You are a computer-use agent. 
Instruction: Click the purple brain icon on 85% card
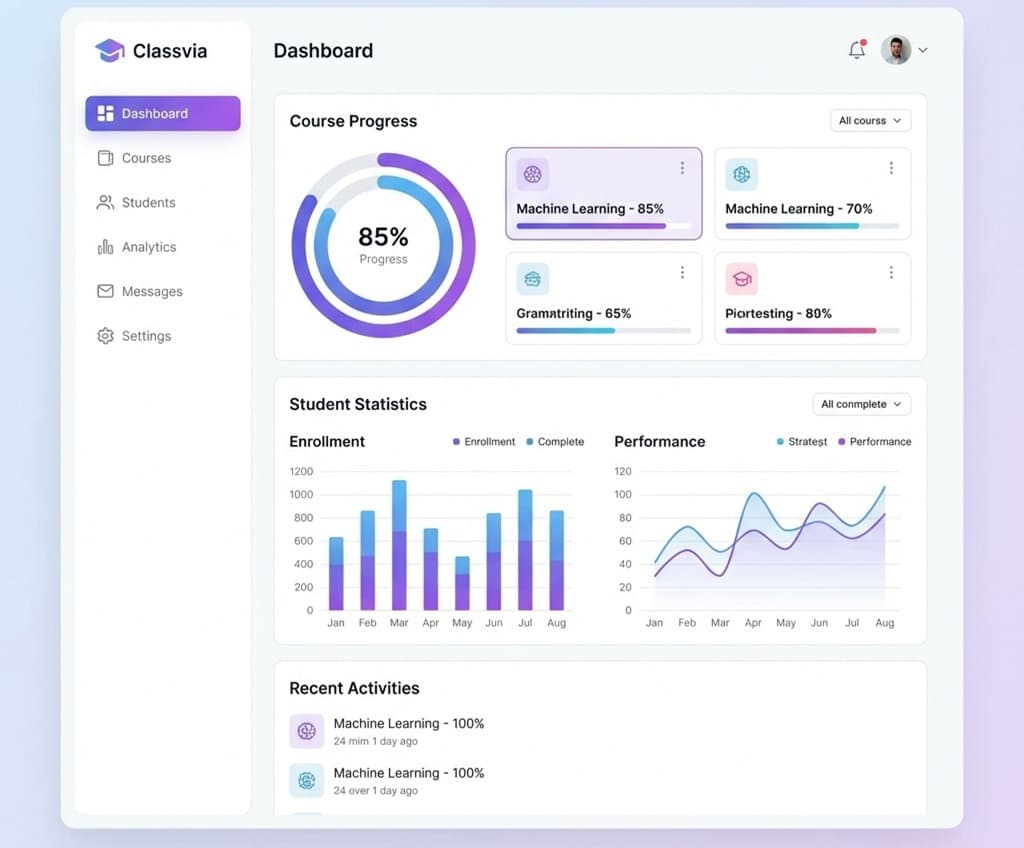533,174
